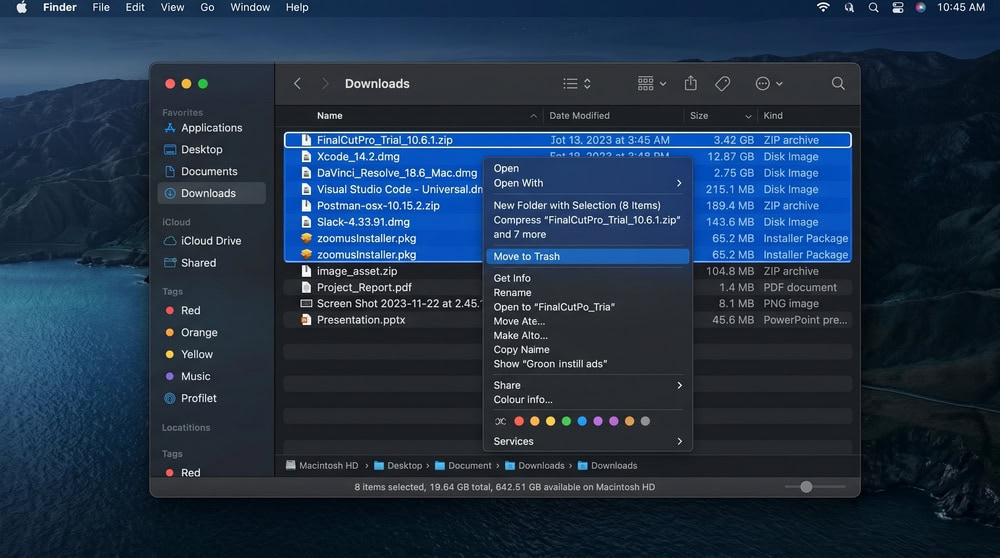
Task: Select Project_Report.pdf in the list
Action: click(x=567, y=288)
